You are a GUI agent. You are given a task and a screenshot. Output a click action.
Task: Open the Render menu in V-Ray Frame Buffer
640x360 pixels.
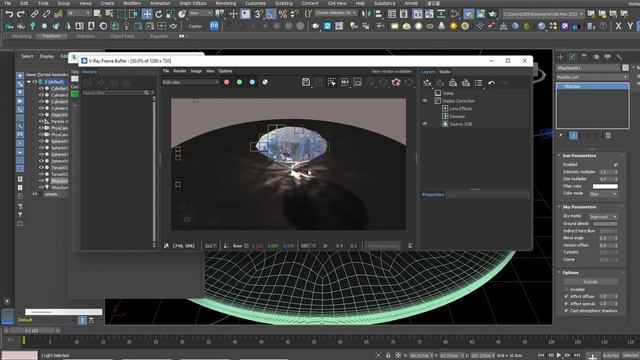180,71
